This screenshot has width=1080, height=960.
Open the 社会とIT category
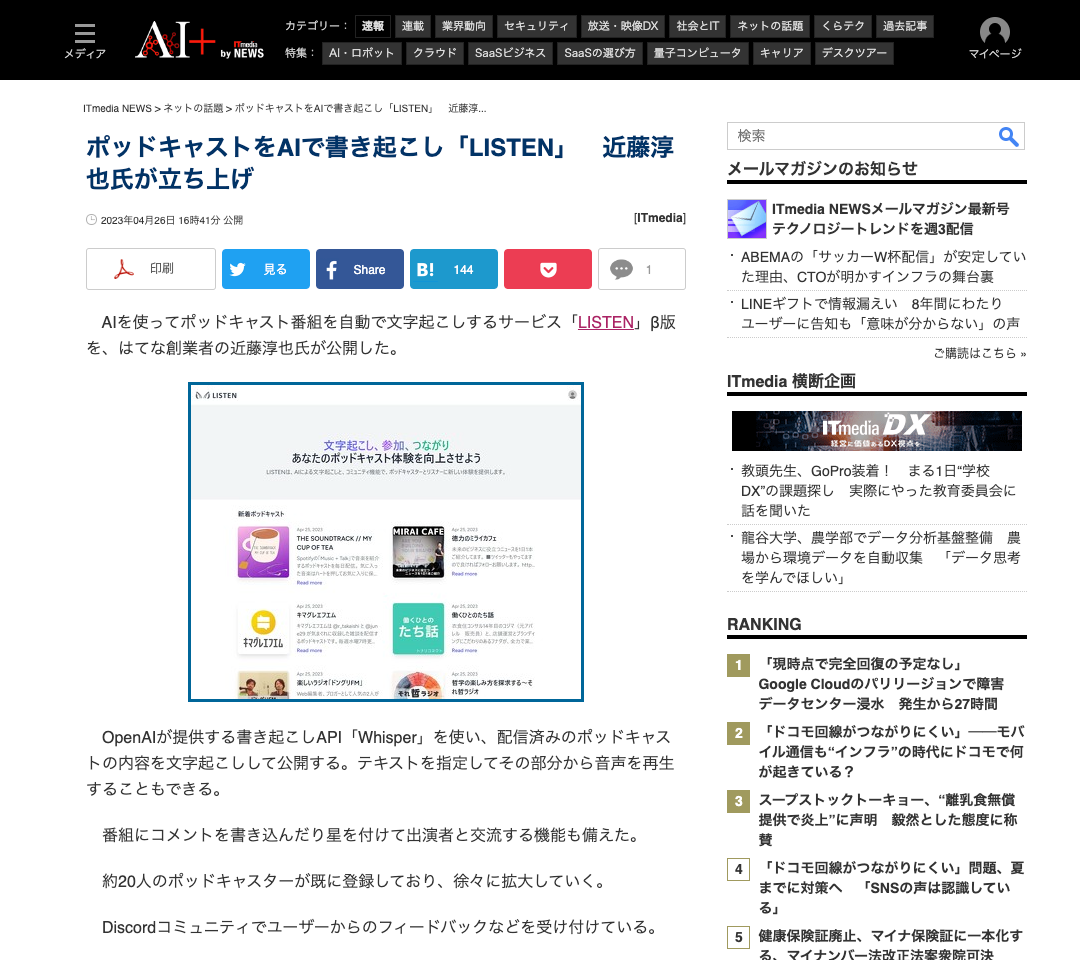point(698,26)
